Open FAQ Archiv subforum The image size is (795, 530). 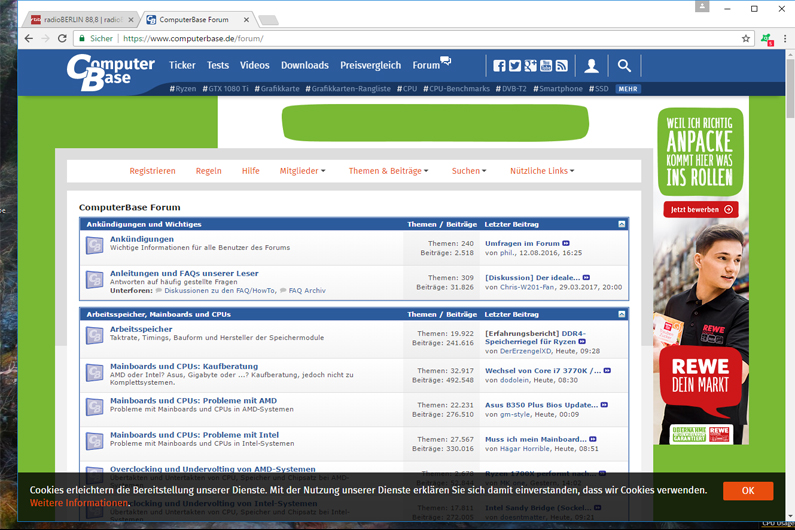(307, 291)
